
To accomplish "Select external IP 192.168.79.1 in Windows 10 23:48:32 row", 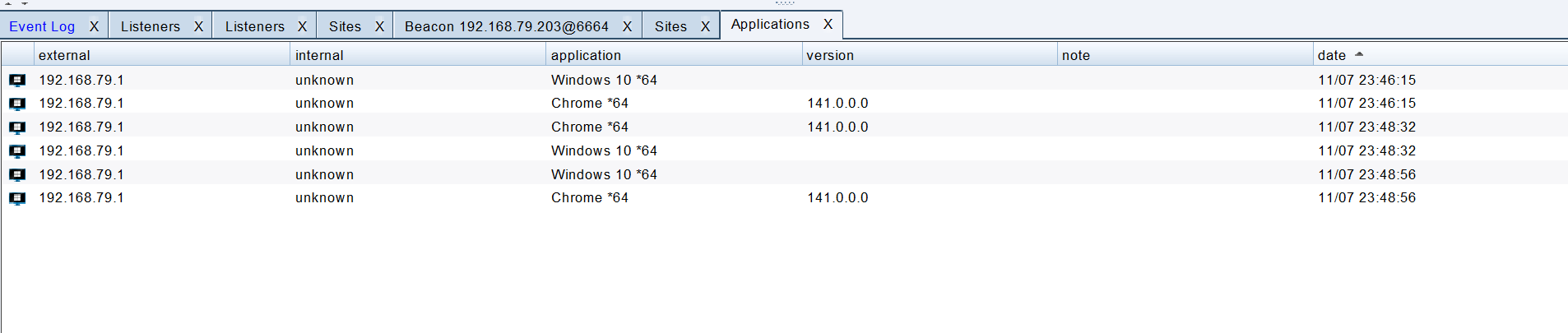I will (x=81, y=150).
